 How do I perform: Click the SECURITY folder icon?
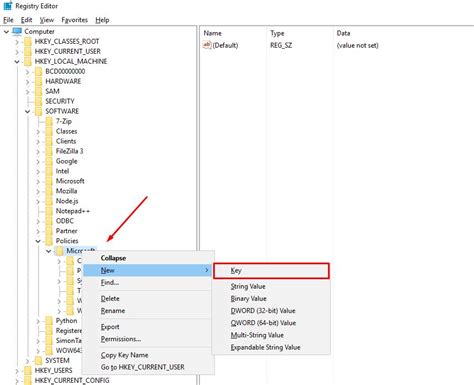pos(39,101)
